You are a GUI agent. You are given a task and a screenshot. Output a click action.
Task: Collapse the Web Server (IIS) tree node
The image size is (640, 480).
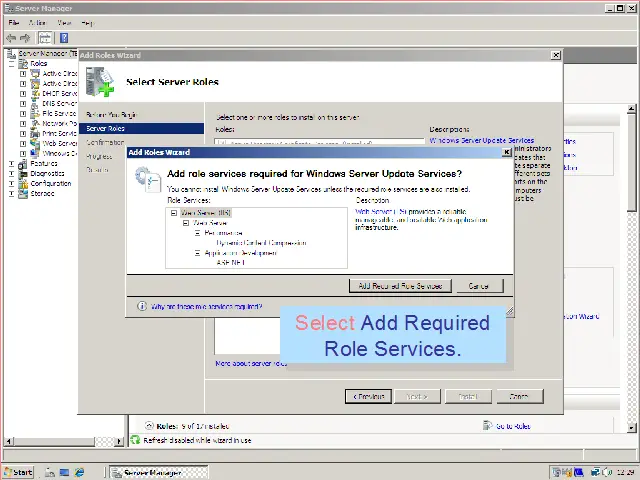point(174,213)
